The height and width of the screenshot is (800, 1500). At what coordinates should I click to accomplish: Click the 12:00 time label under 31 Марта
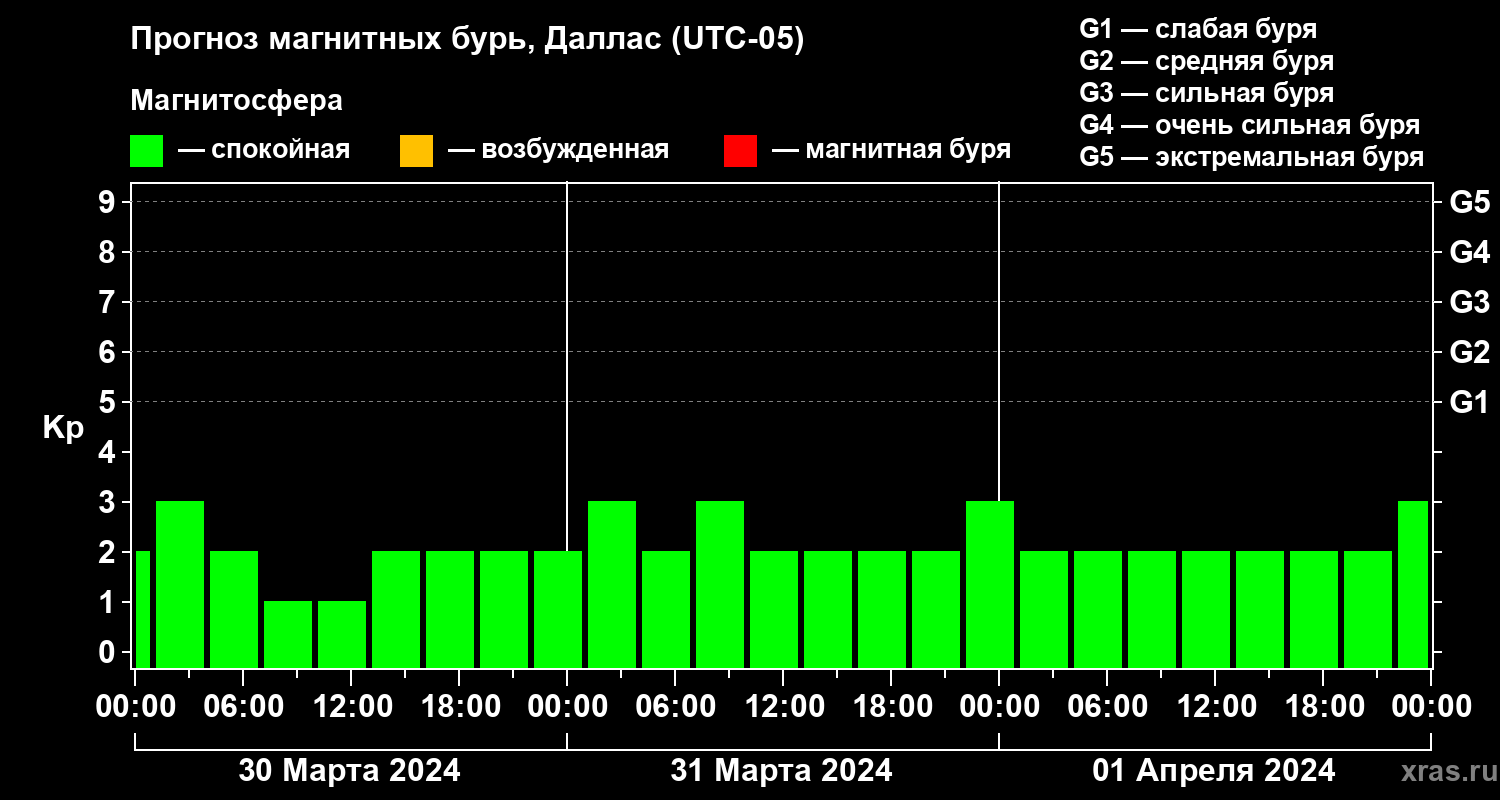point(783,707)
